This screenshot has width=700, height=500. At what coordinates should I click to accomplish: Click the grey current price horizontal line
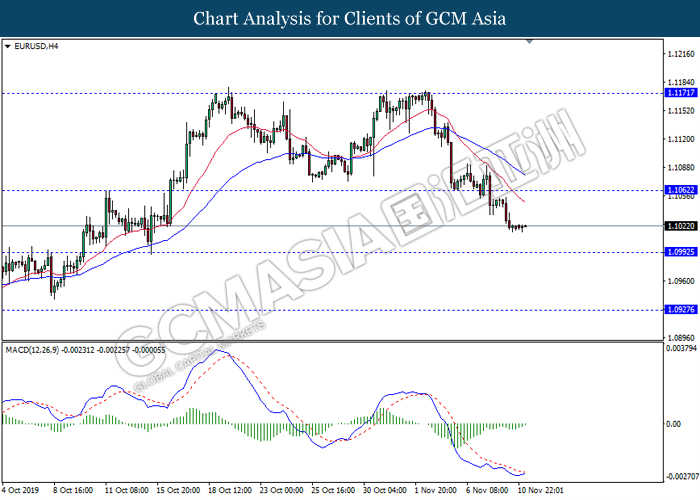pyautogui.click(x=332, y=226)
